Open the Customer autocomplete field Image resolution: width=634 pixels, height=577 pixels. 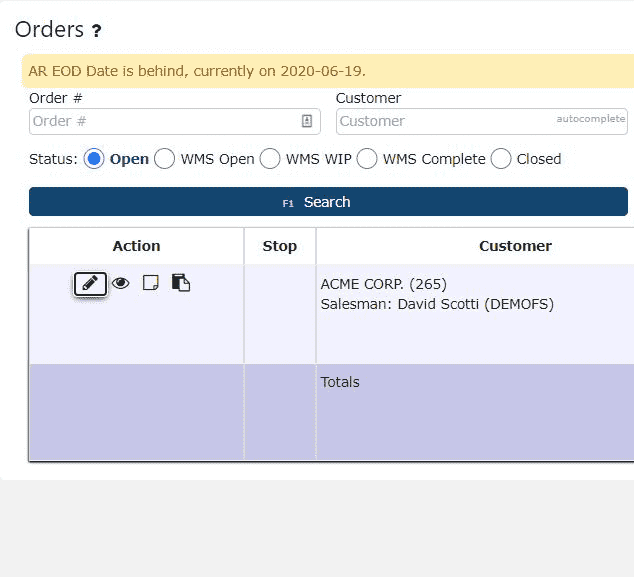[x=482, y=121]
